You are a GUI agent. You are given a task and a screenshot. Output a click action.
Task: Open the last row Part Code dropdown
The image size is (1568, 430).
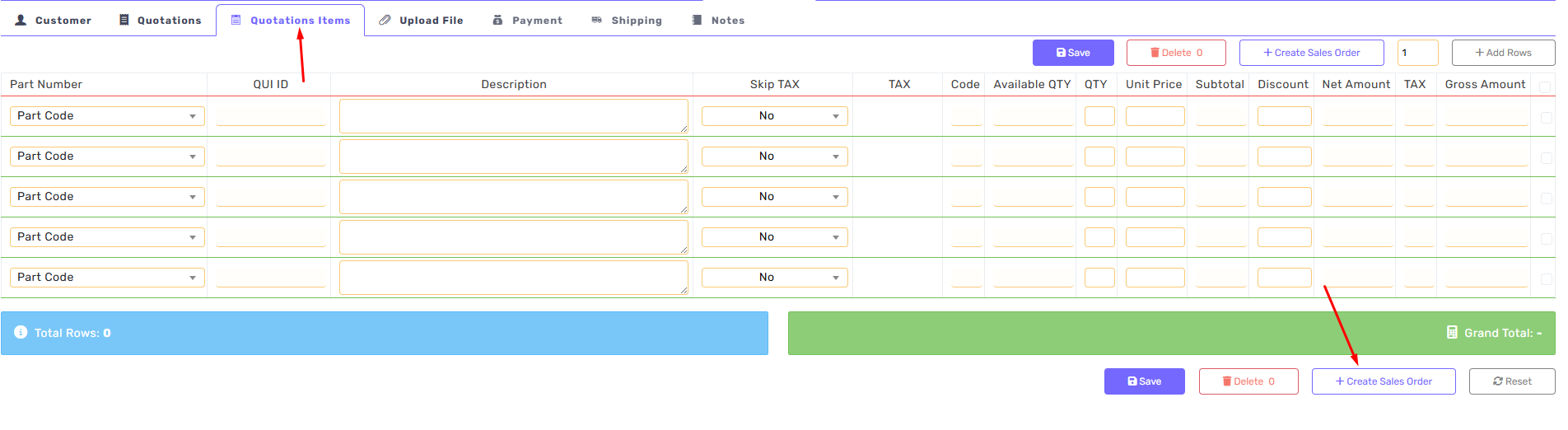click(x=107, y=278)
